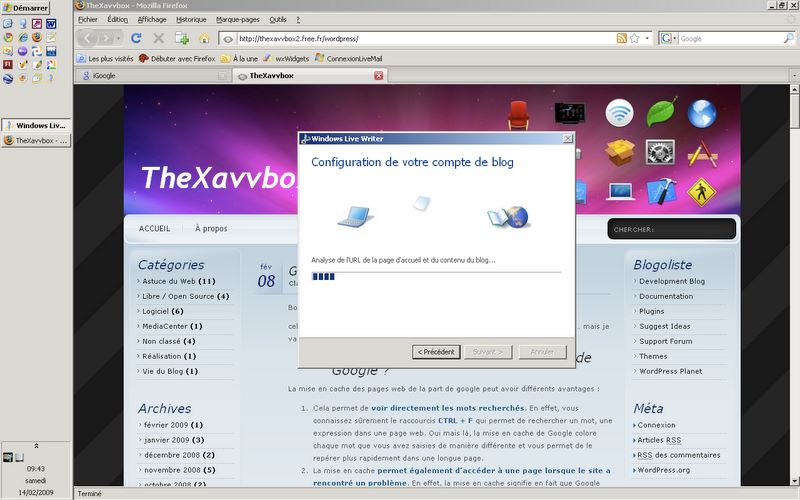
Task: Click the blog analysis progress bar
Action: [x=436, y=276]
